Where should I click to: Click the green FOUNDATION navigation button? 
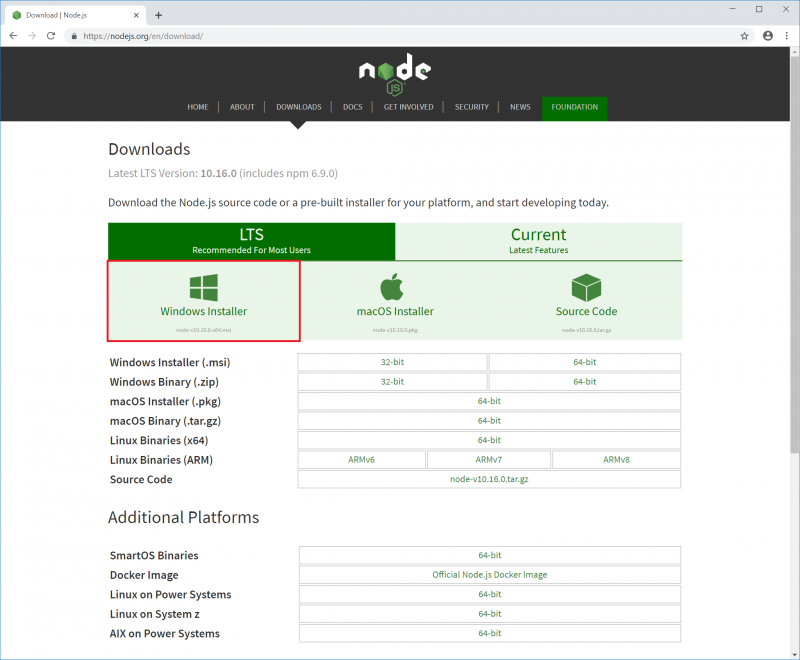[x=574, y=108]
